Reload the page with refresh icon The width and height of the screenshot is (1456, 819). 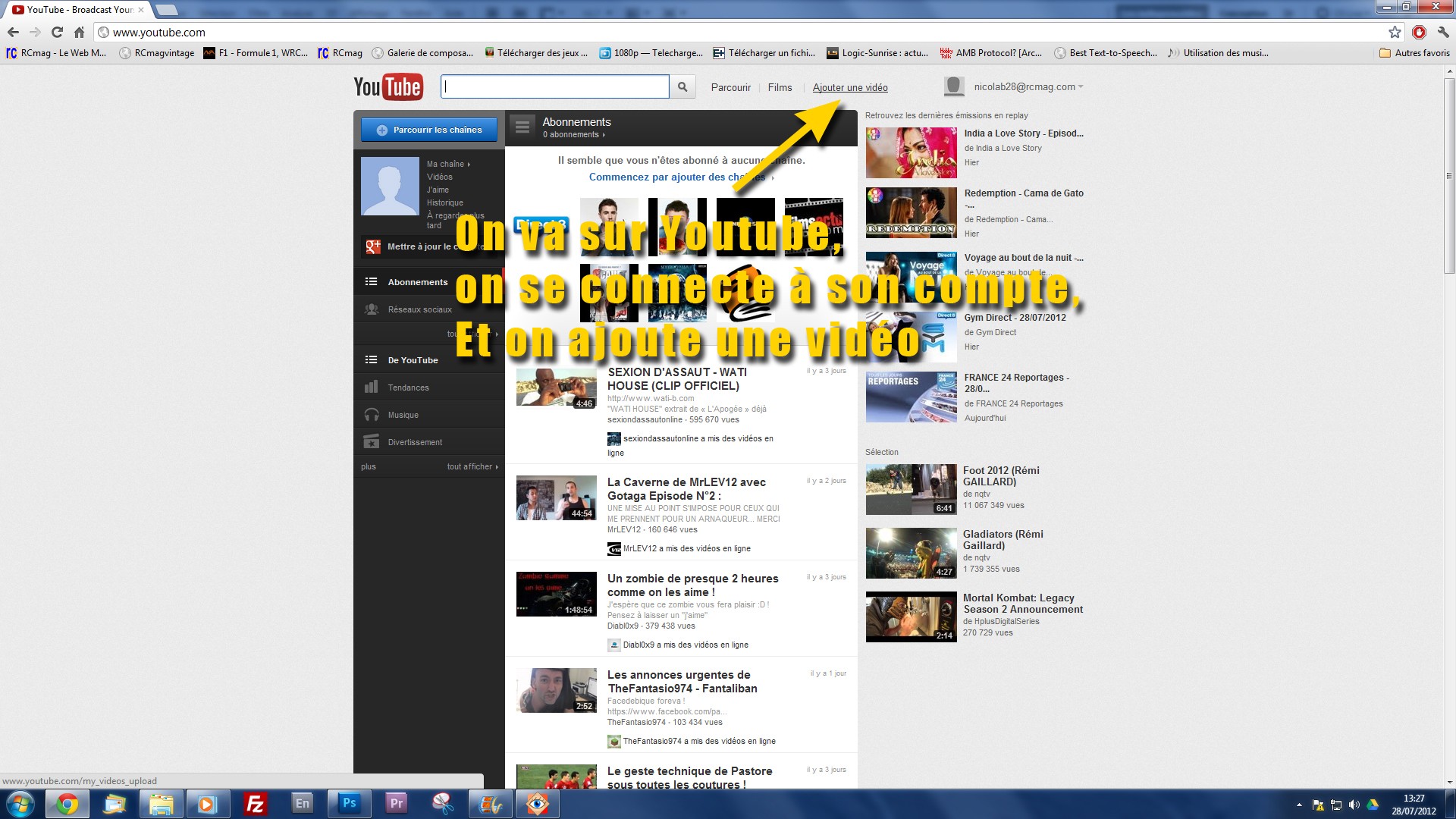(57, 32)
